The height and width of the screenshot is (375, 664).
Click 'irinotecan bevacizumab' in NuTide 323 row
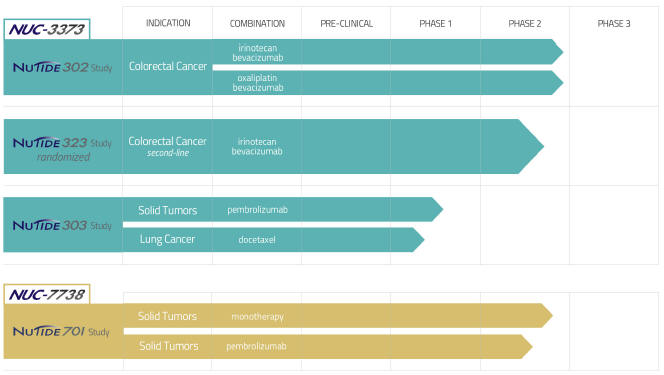(x=257, y=146)
